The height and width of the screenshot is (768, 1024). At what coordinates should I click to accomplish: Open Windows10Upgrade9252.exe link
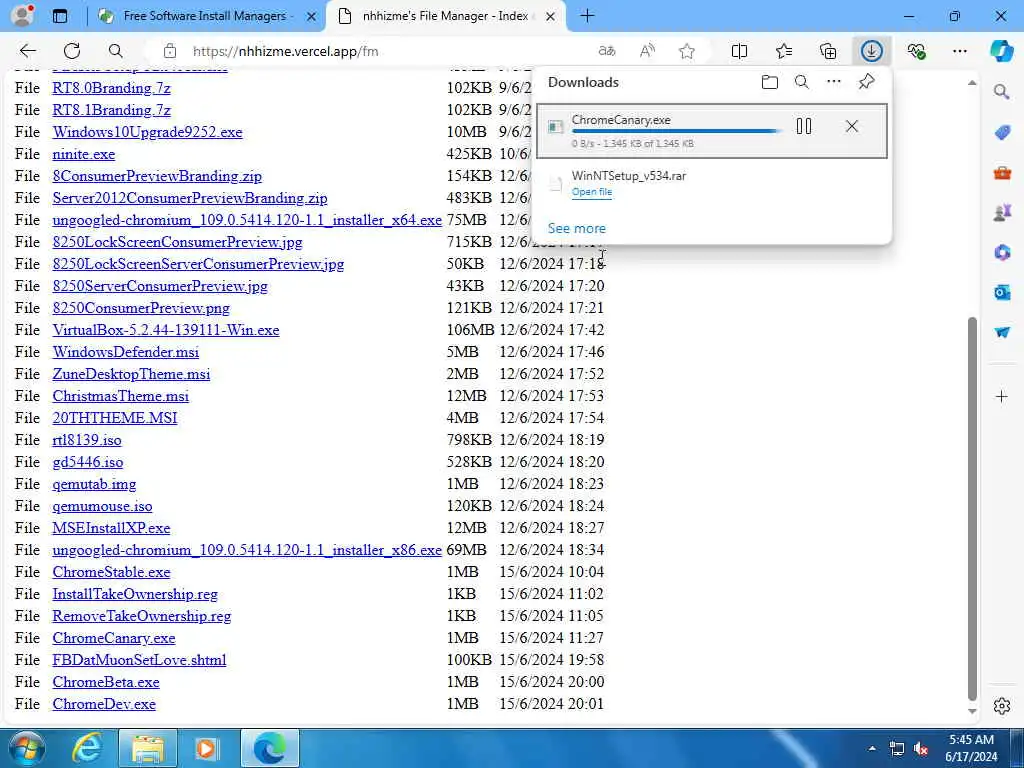[x=148, y=132]
